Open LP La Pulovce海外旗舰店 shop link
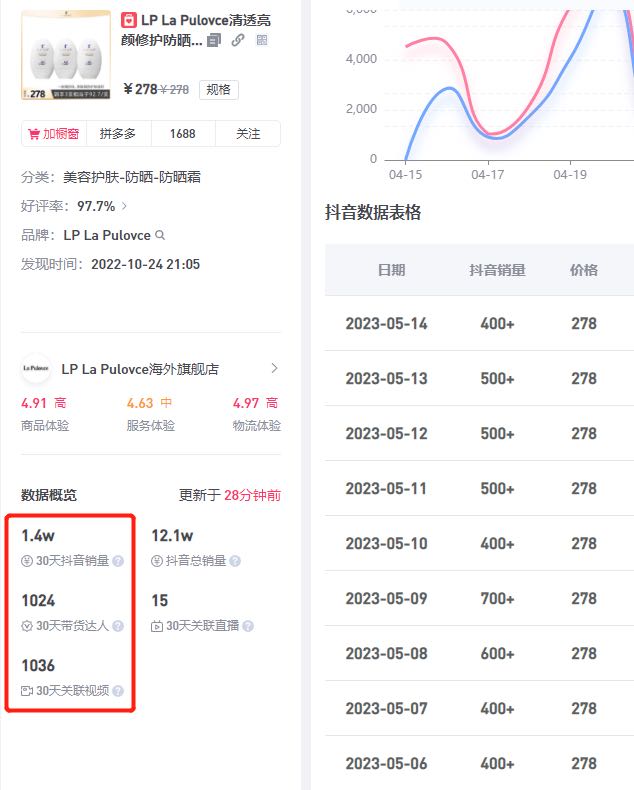The width and height of the screenshot is (634, 790). 140,369
